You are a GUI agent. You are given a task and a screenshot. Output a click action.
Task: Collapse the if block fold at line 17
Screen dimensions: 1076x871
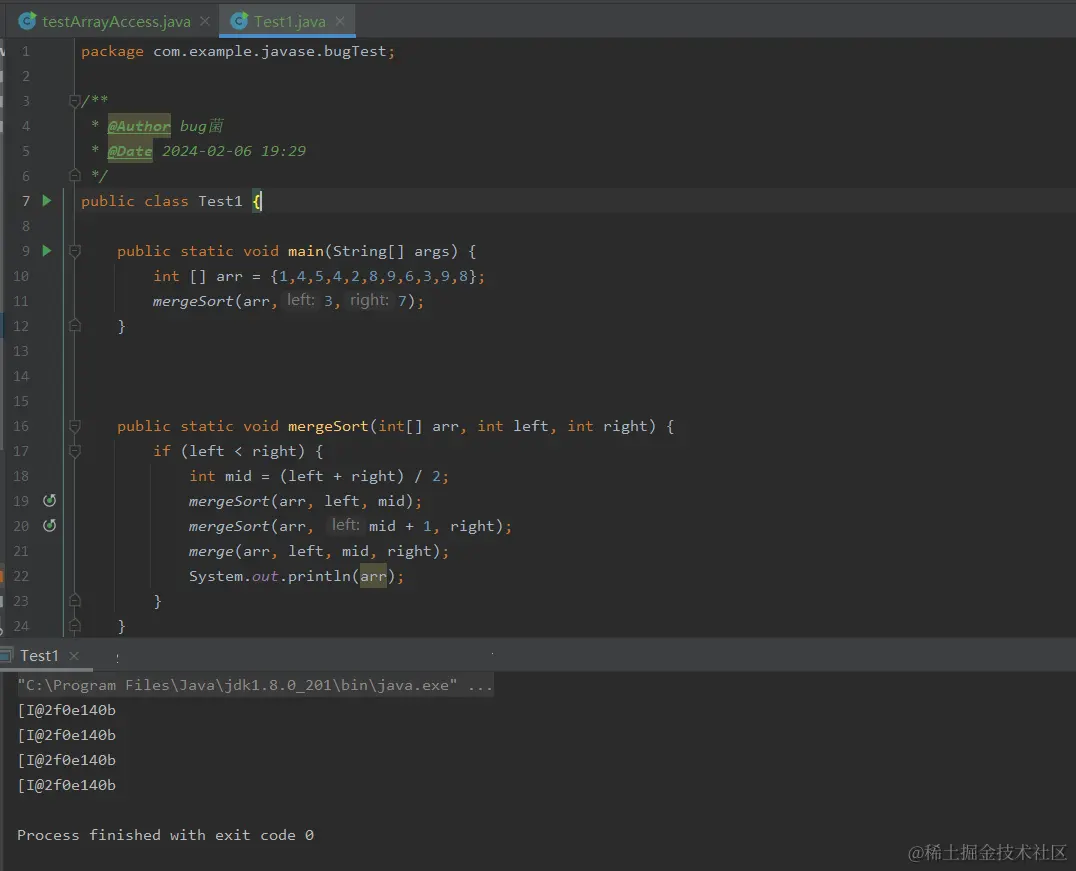click(75, 451)
